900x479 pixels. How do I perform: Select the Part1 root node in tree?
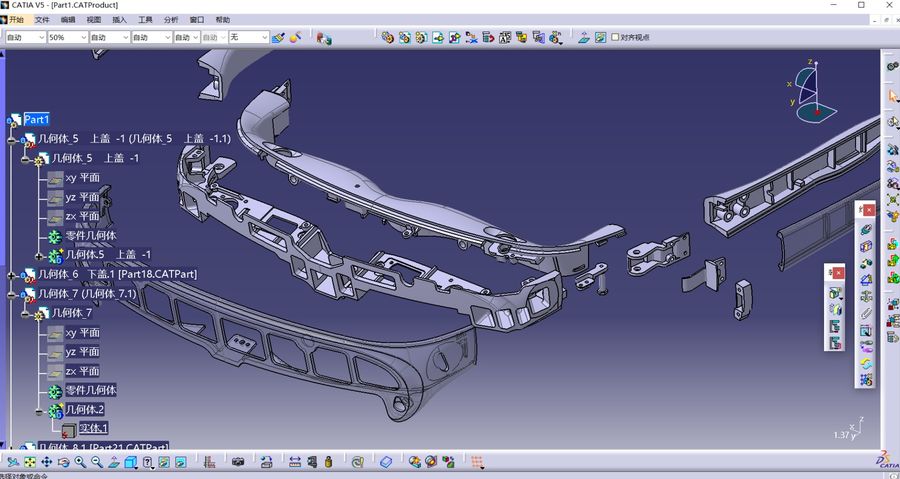coord(37,120)
